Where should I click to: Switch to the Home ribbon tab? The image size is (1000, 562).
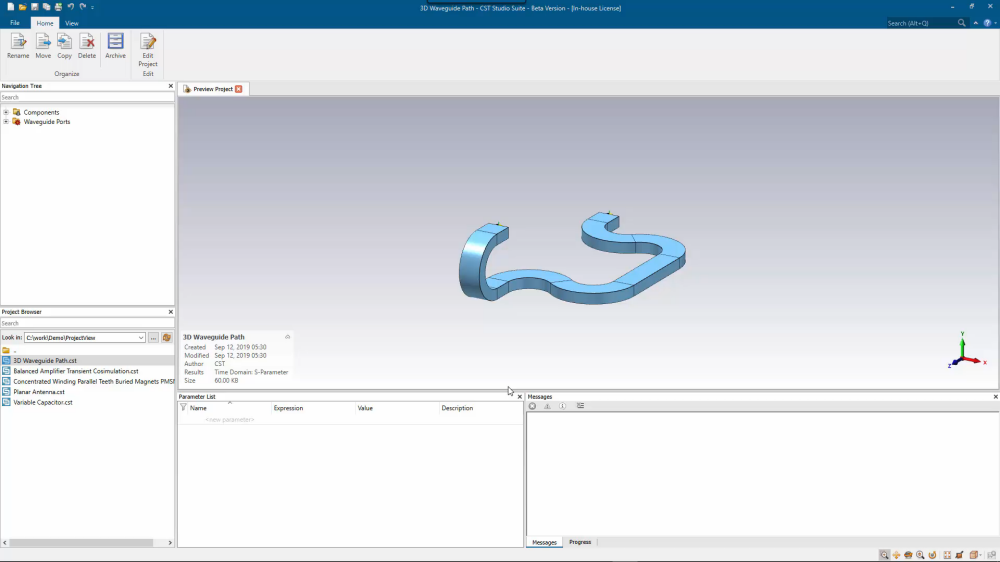(x=45, y=23)
